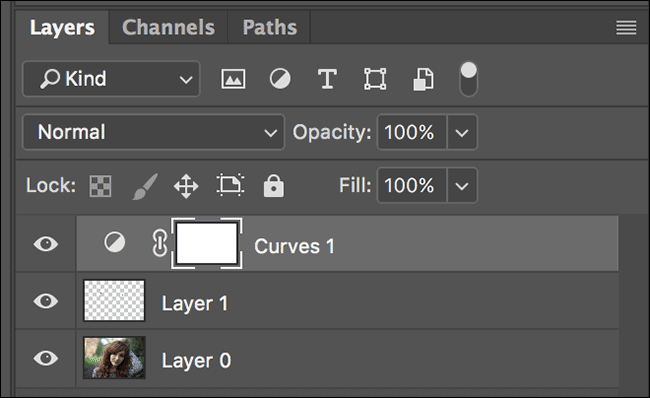Hide the Curves 1 layer
This screenshot has height=398, width=650.
pyautogui.click(x=46, y=244)
